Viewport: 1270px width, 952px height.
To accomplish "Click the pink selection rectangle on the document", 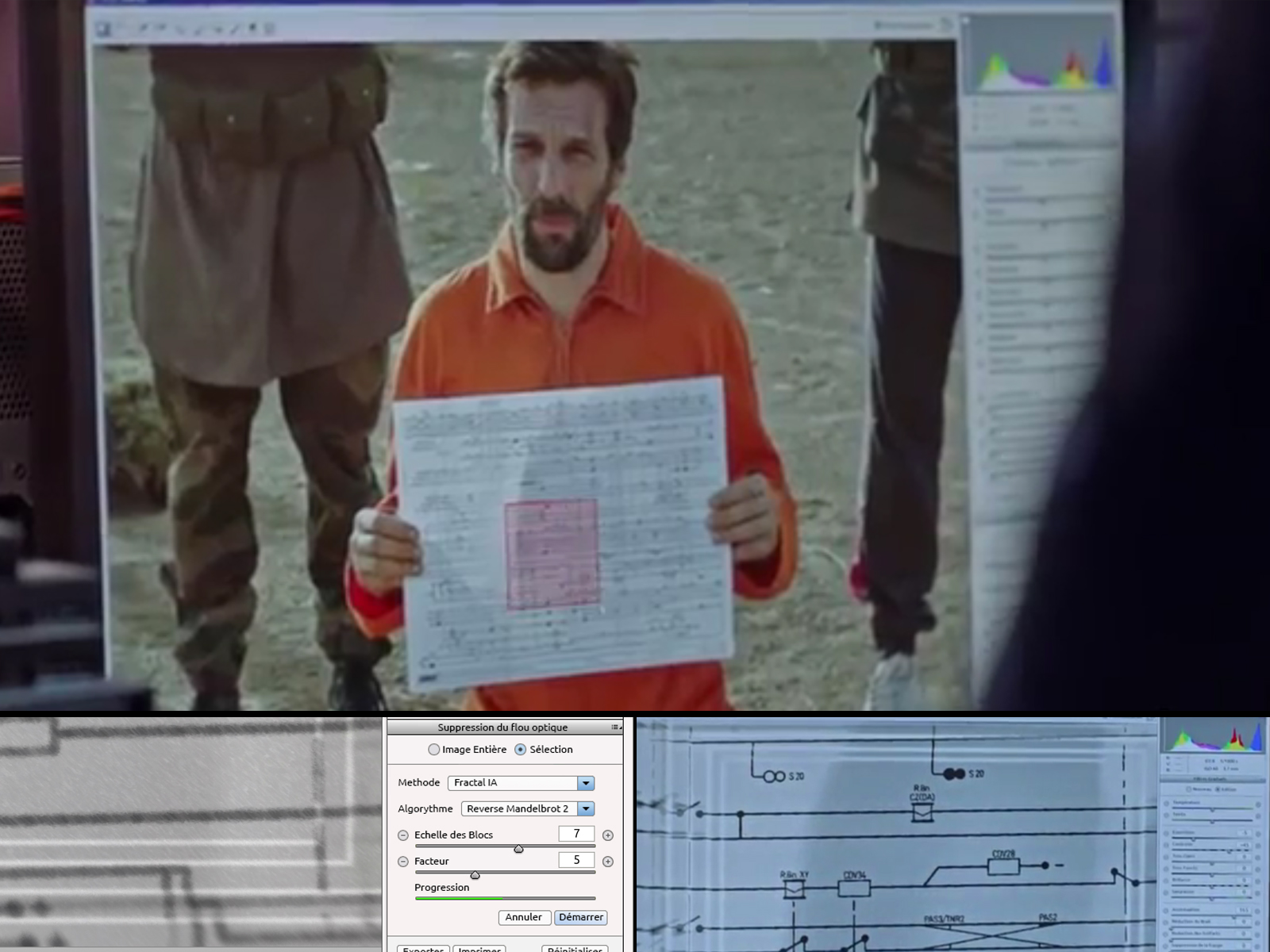I will [552, 555].
